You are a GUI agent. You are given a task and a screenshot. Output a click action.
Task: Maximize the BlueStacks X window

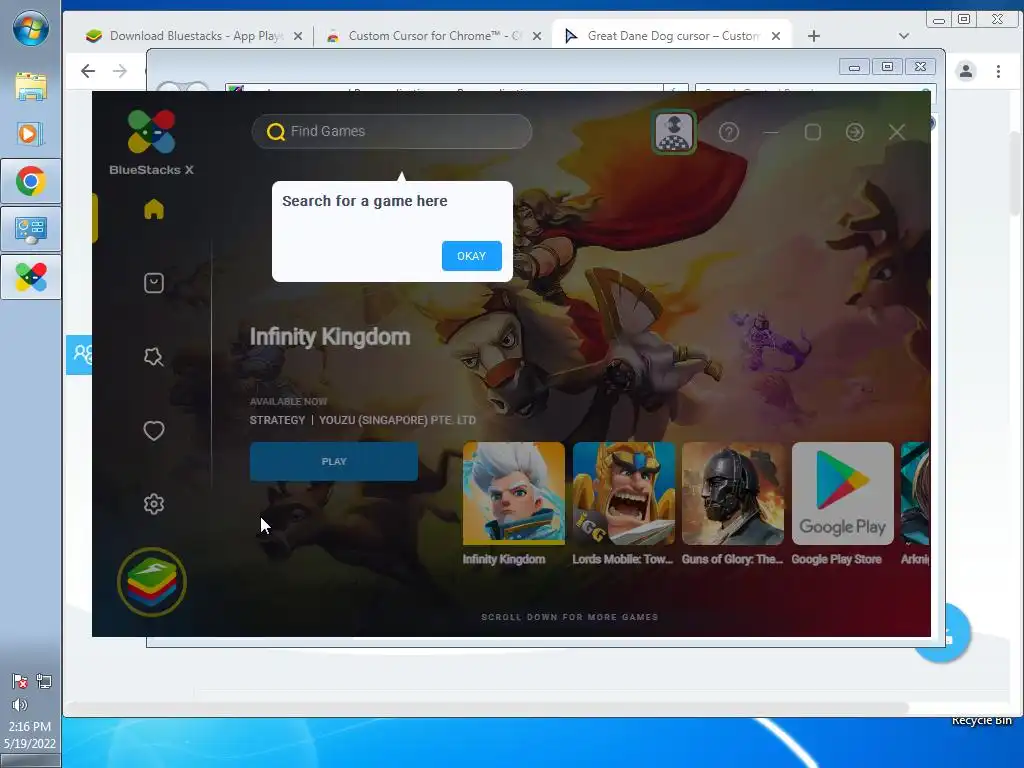click(x=813, y=133)
